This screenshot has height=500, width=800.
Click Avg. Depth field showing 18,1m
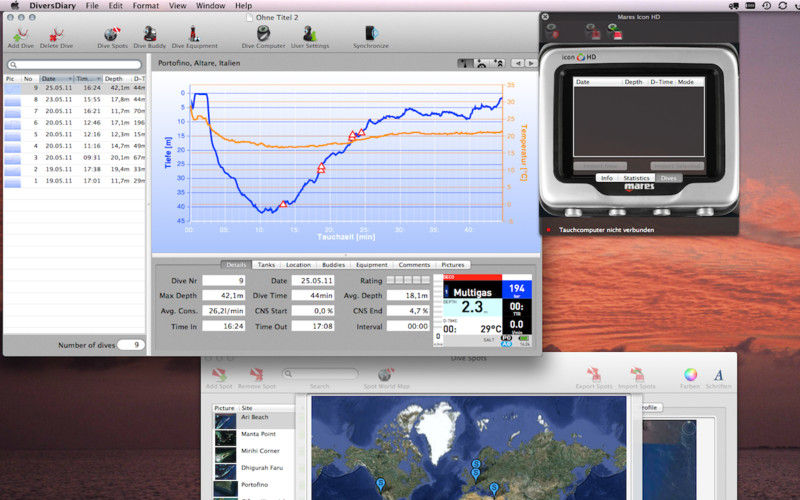tap(408, 295)
